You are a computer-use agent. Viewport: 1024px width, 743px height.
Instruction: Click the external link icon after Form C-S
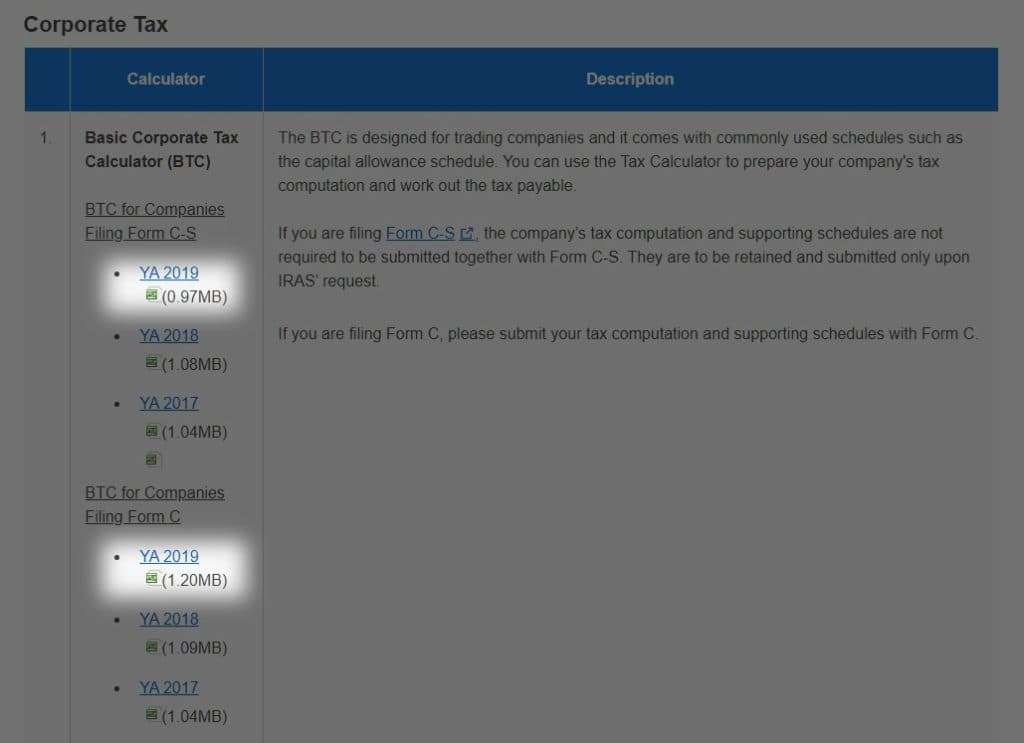(467, 231)
